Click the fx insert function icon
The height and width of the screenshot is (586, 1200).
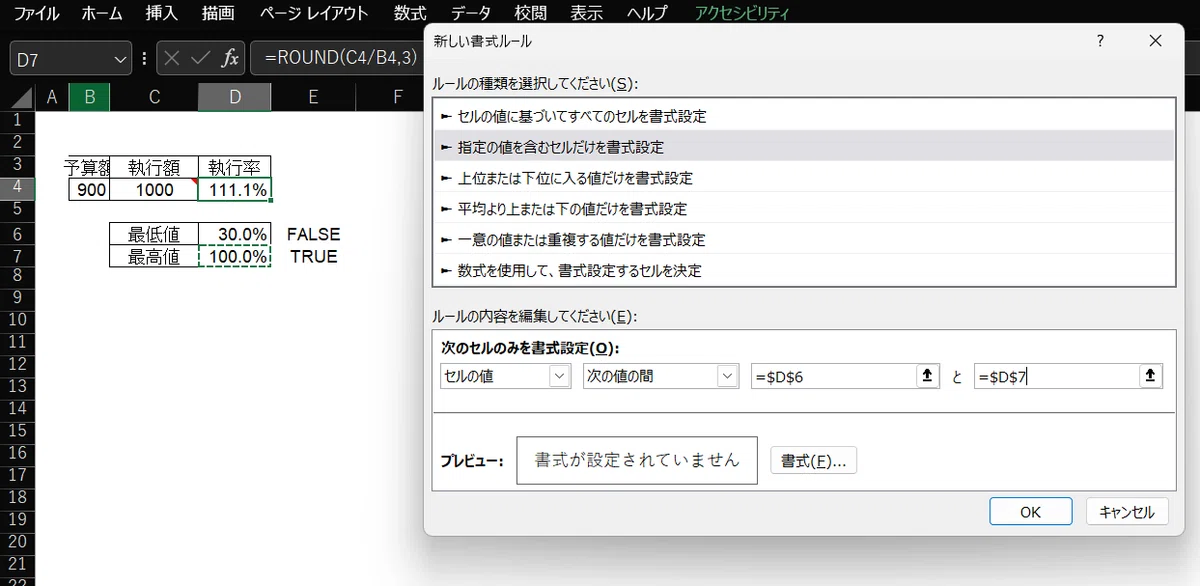coord(230,58)
